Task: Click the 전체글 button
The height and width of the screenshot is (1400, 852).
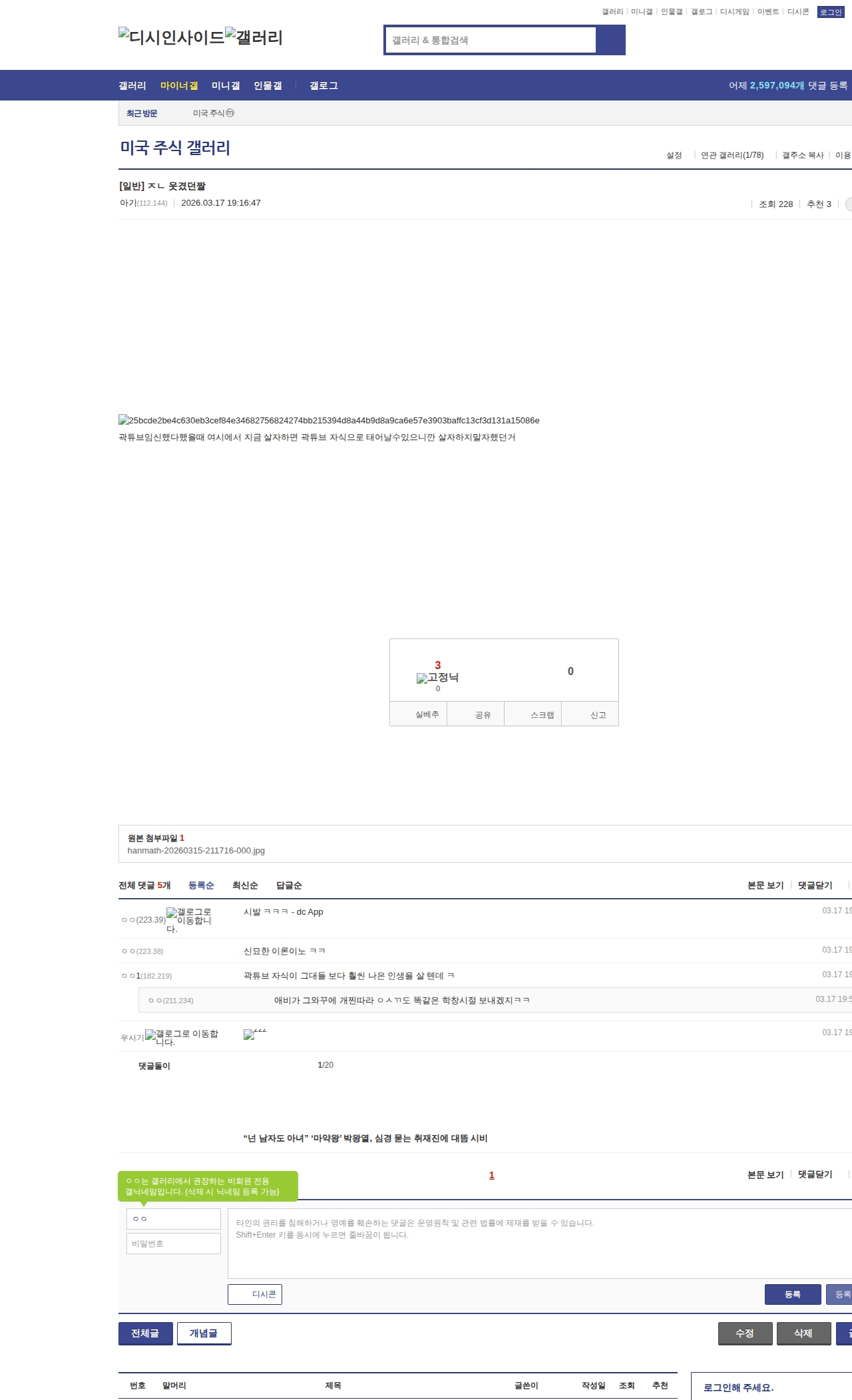Action: (x=146, y=1333)
